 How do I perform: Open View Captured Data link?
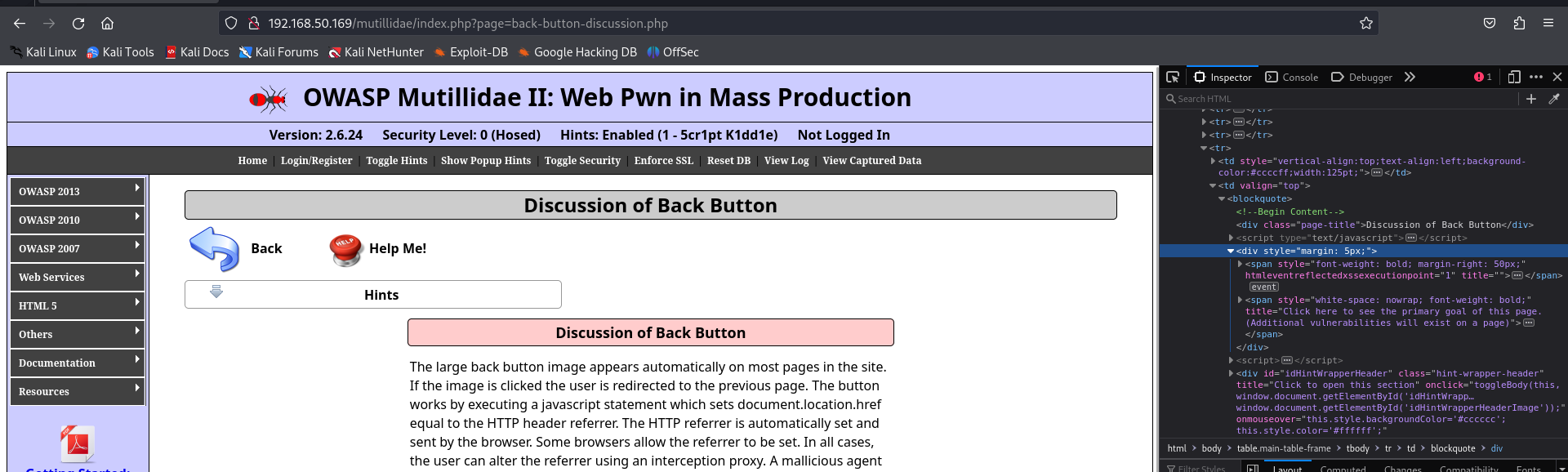[872, 161]
